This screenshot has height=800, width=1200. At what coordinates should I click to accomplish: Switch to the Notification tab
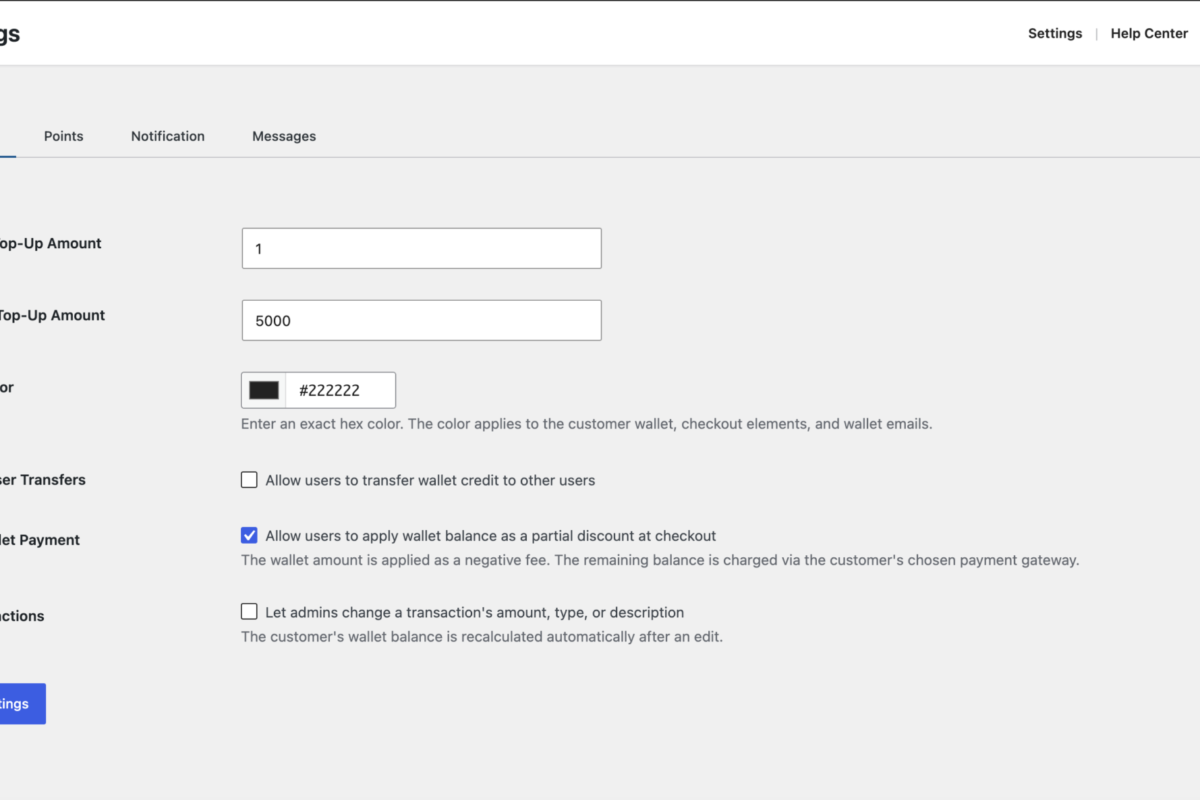pyautogui.click(x=168, y=136)
